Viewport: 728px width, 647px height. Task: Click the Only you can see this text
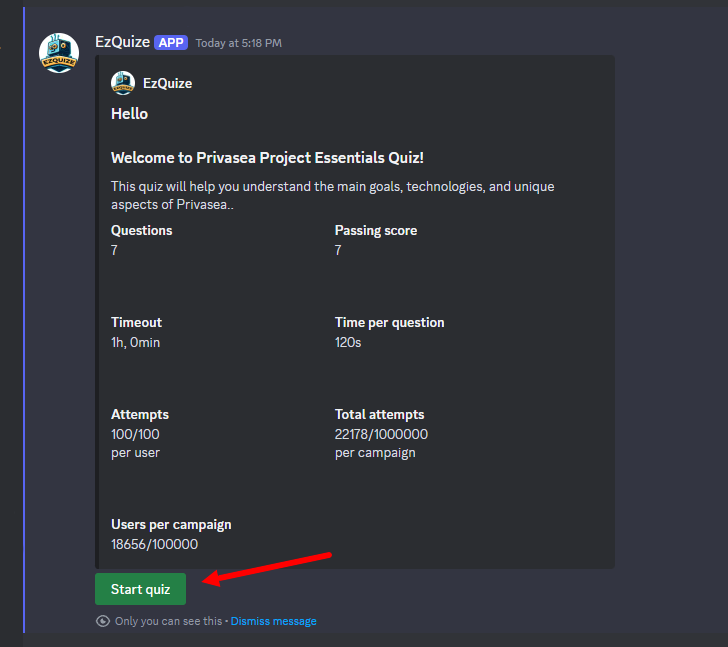[169, 621]
